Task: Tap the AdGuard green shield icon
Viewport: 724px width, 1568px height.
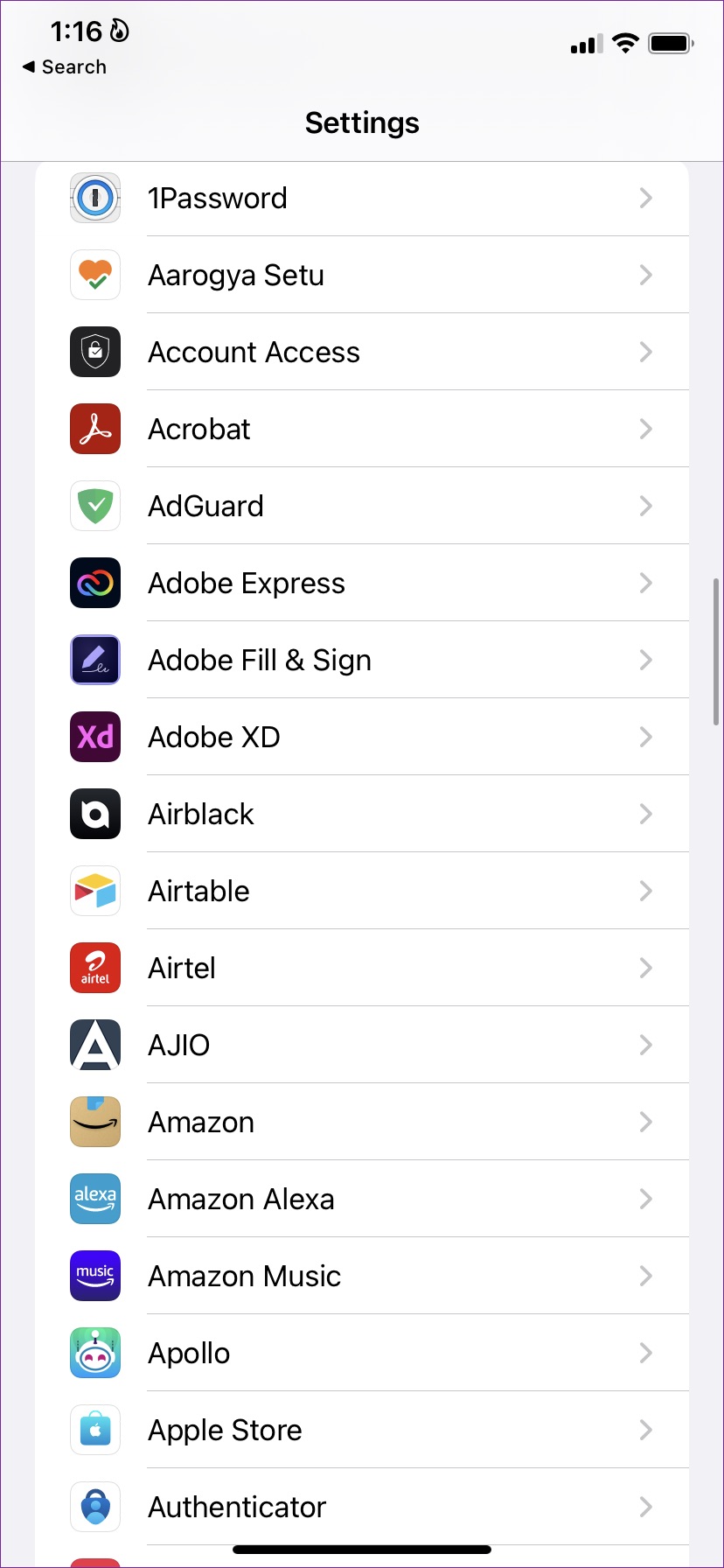Action: click(x=95, y=507)
